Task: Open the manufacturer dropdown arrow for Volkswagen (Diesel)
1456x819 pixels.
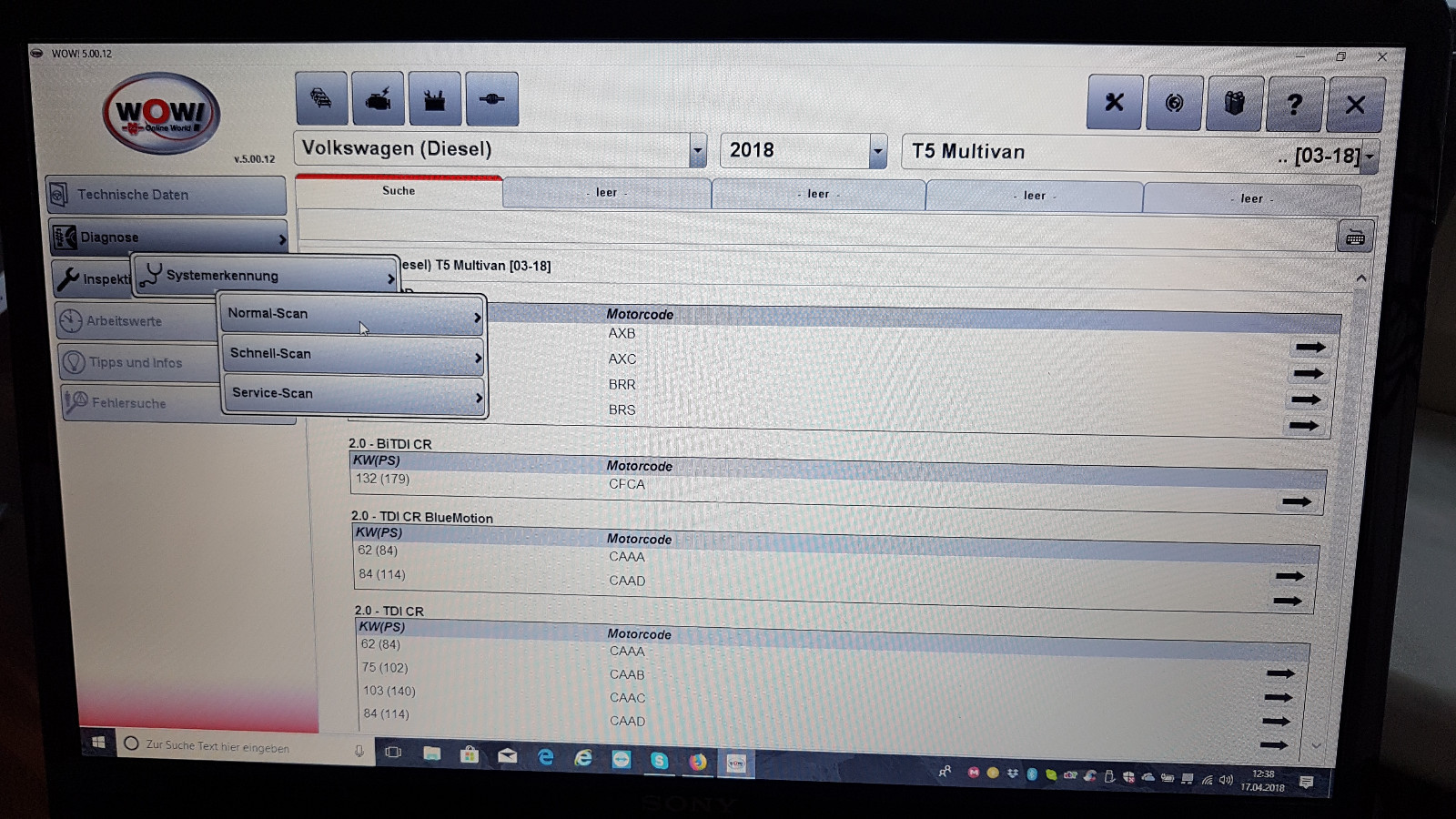Action: (697, 150)
